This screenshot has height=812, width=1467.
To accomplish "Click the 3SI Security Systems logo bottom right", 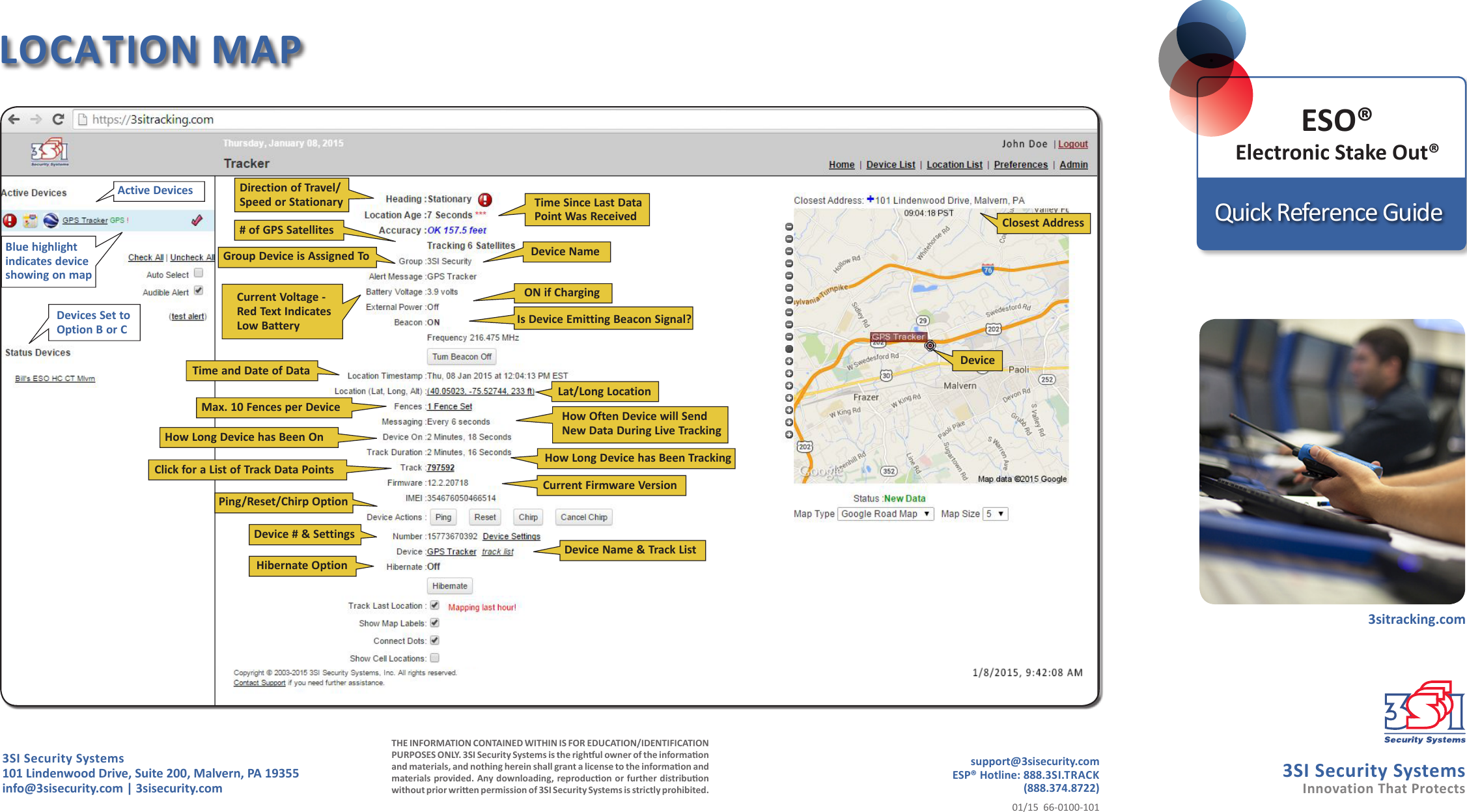I will click(x=1425, y=712).
